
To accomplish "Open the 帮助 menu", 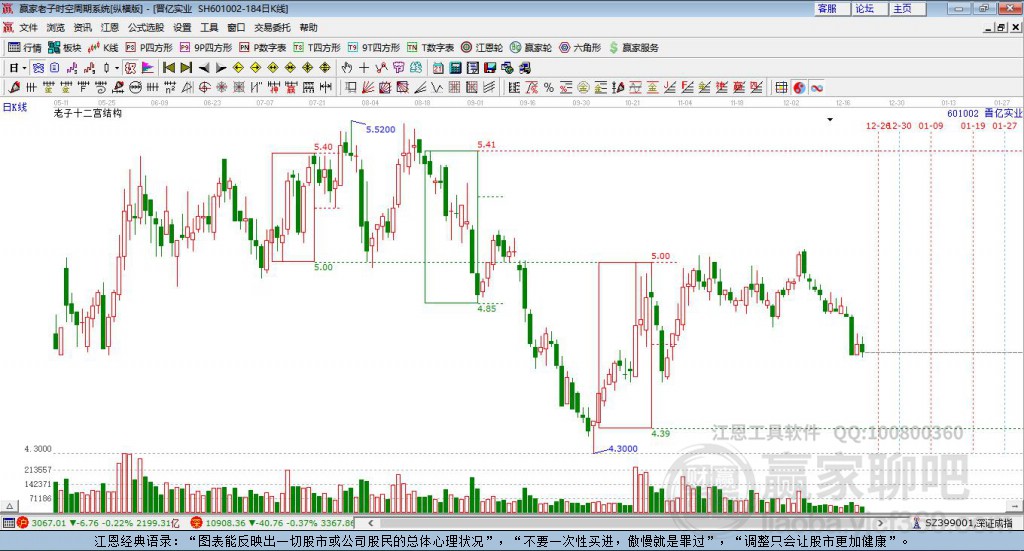I will click(308, 27).
